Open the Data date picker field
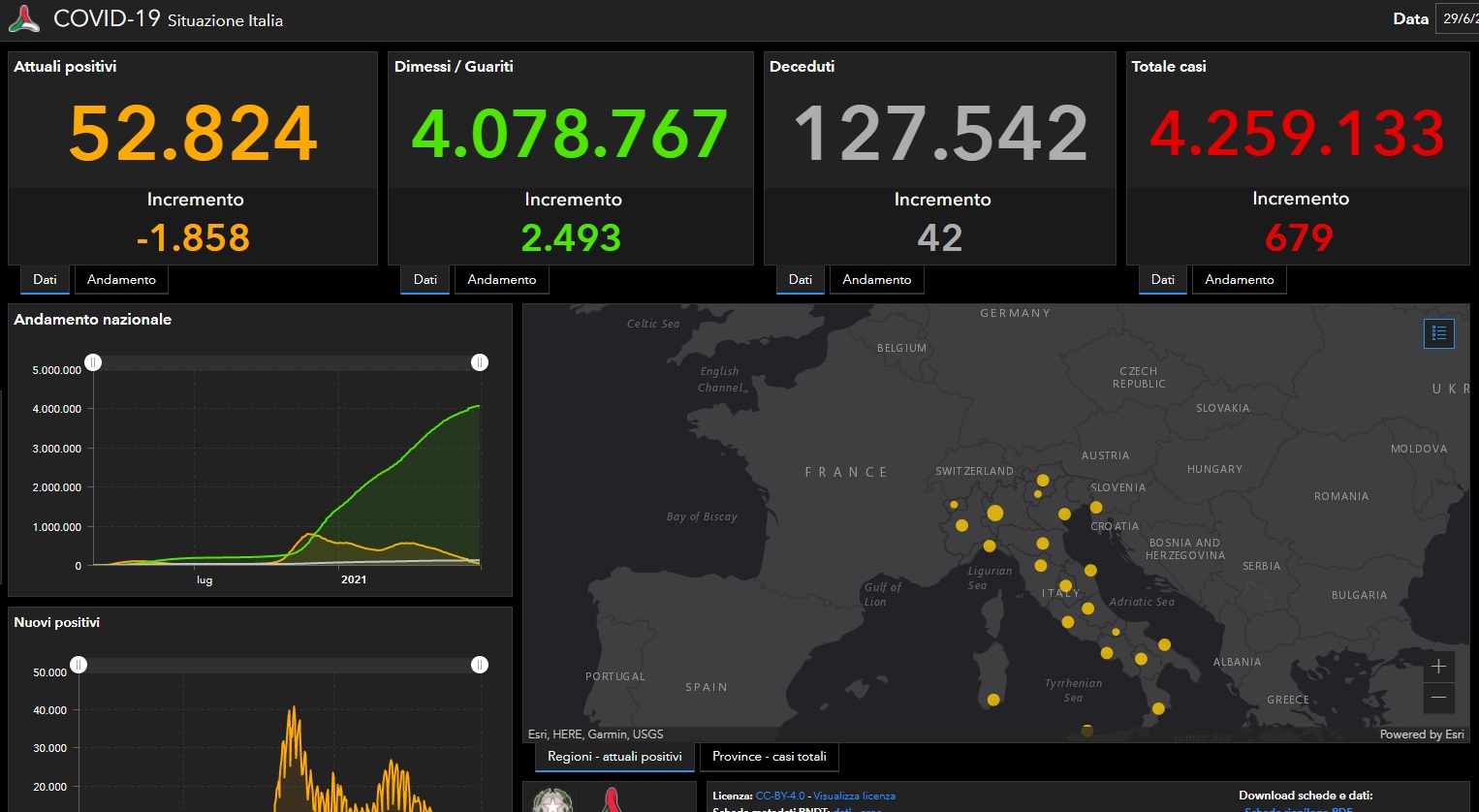 pos(1459,18)
